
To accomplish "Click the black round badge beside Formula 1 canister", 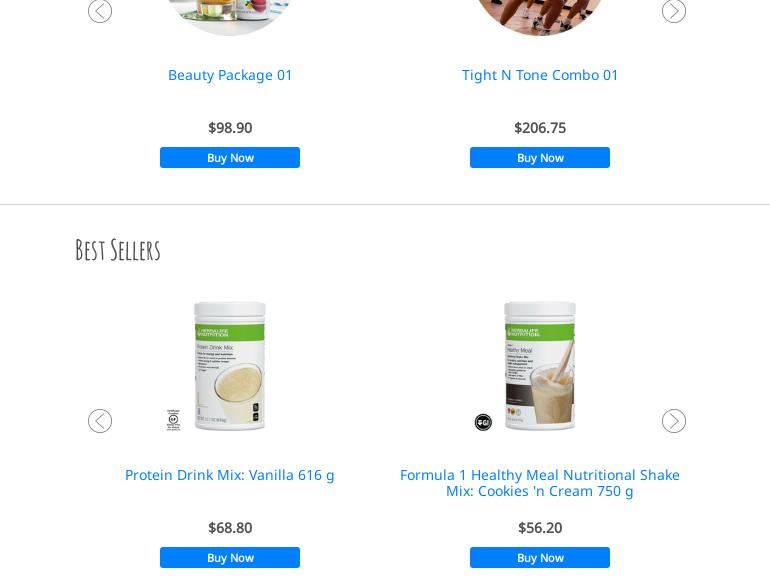I will 483,422.
